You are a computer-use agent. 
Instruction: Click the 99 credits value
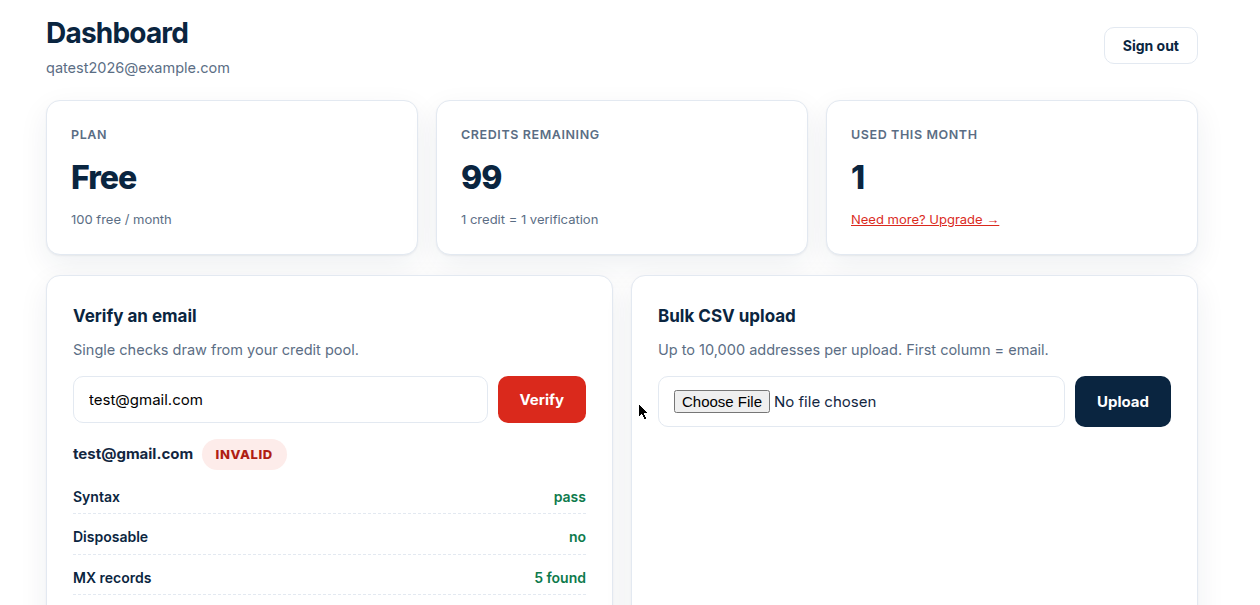coord(481,178)
